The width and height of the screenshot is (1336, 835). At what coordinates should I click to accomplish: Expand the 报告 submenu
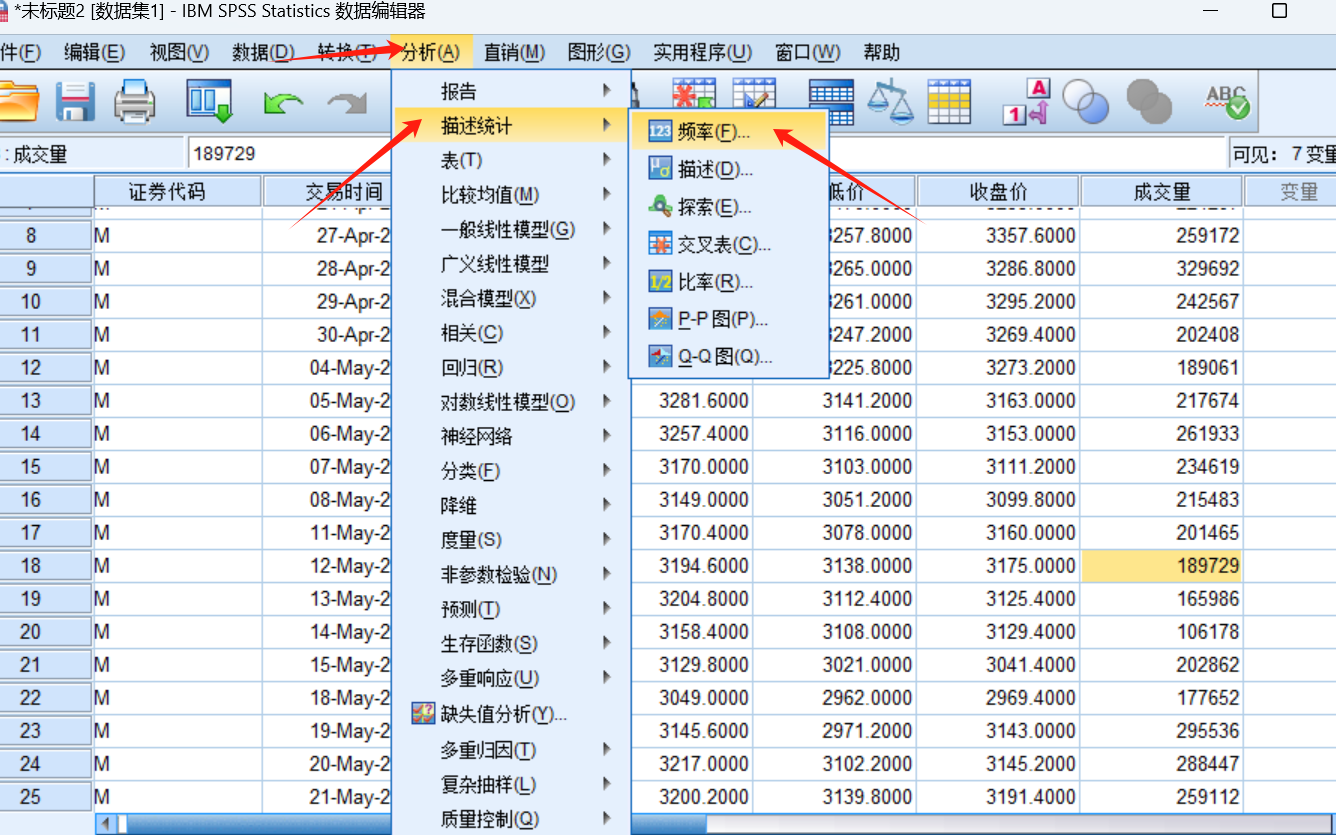click(511, 91)
